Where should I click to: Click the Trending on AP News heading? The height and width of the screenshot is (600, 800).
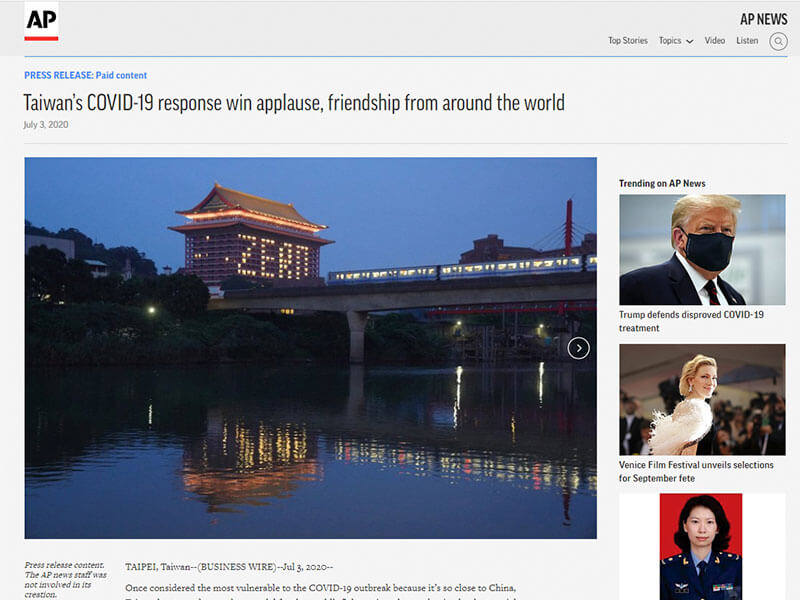[x=662, y=183]
